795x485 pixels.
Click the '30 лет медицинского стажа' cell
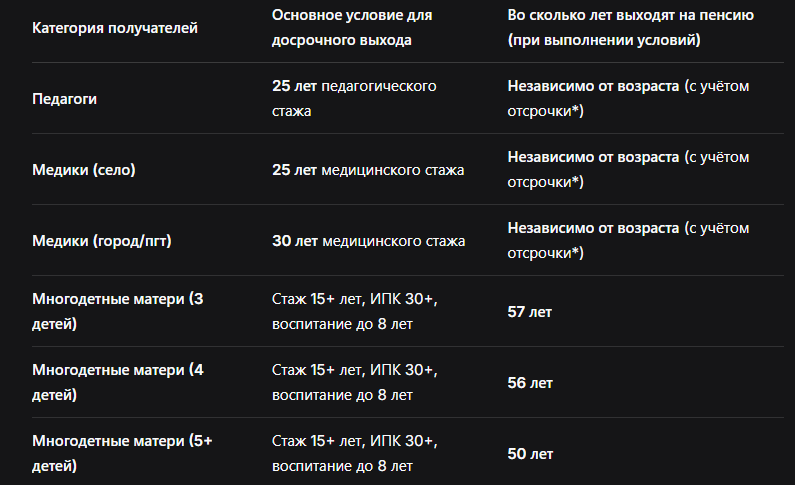point(369,241)
